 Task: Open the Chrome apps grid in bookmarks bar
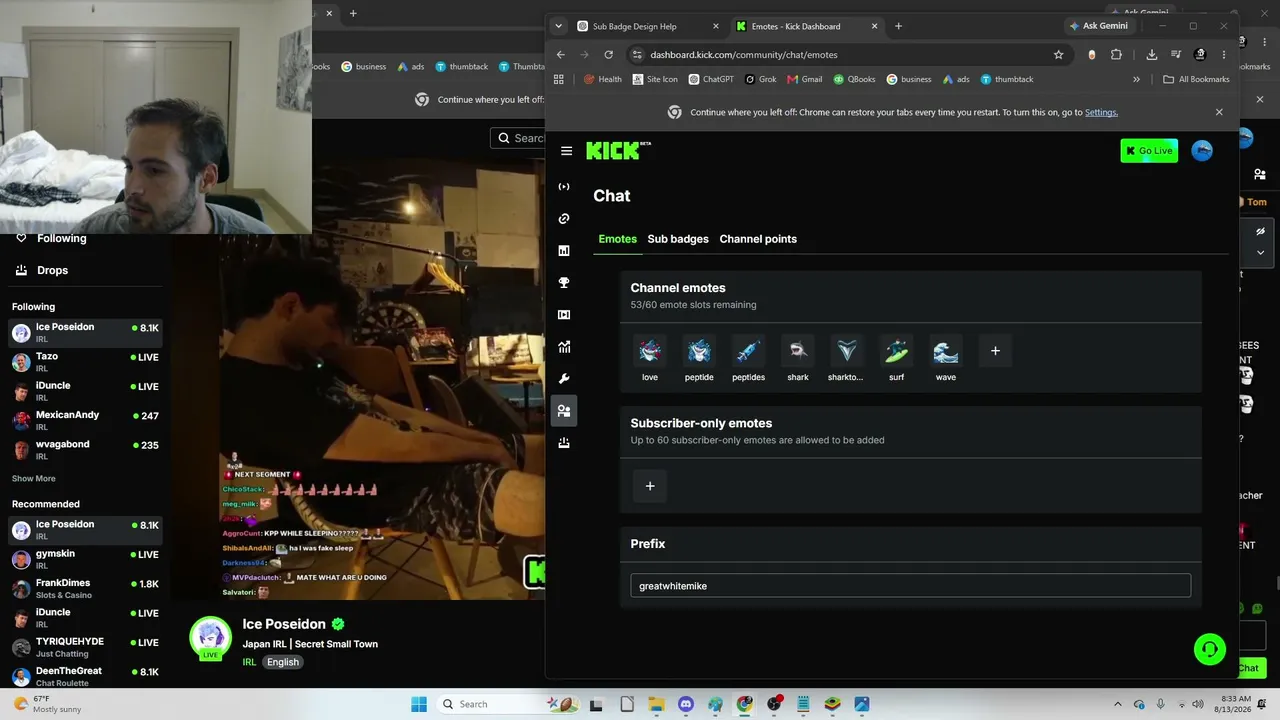tap(559, 79)
